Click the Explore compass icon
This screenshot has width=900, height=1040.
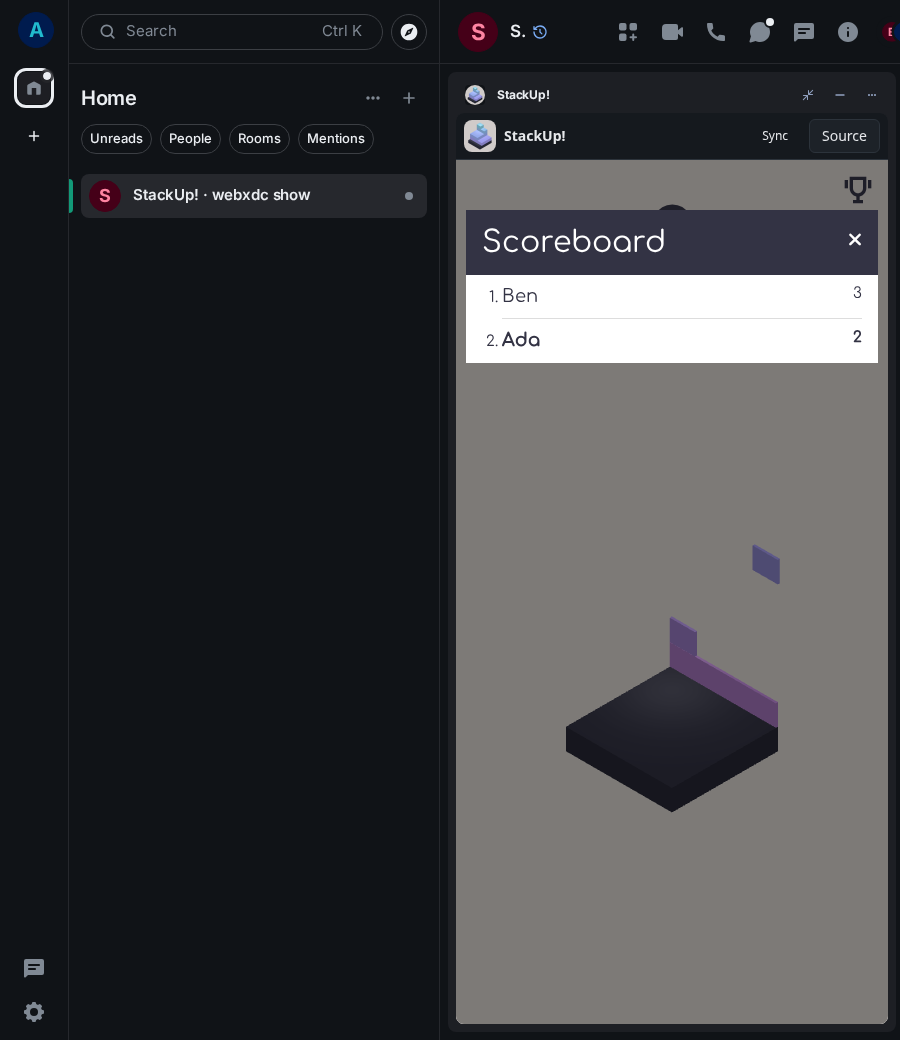pos(409,32)
